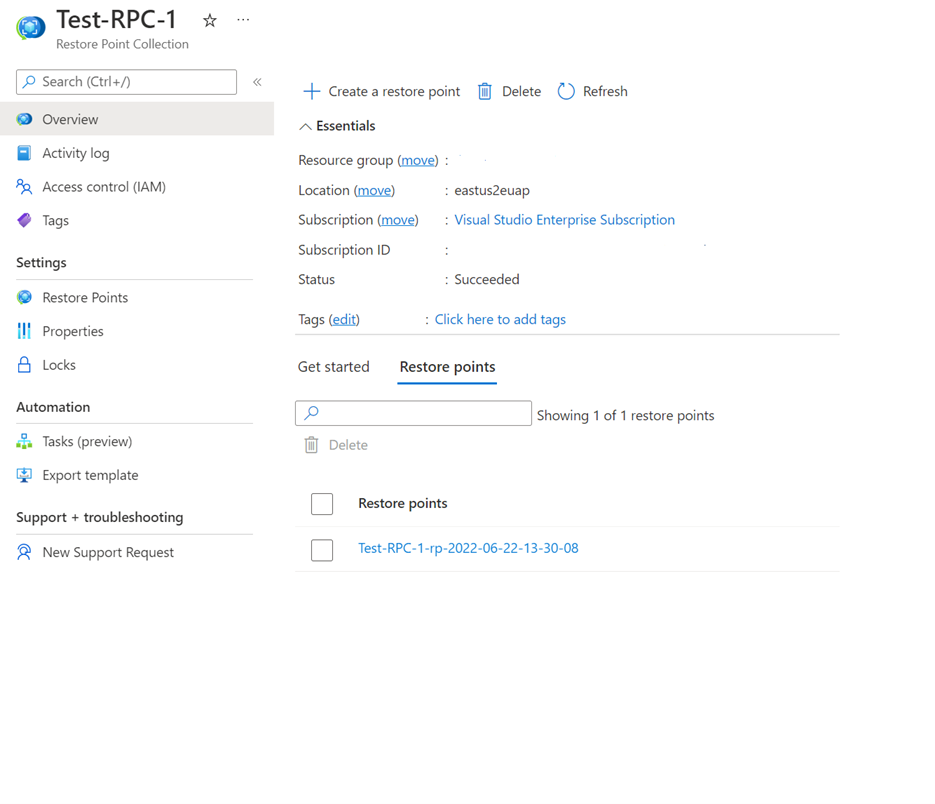Screen dimensions: 935x804
Task: Open Overview in the sidebar
Action: coord(137,119)
